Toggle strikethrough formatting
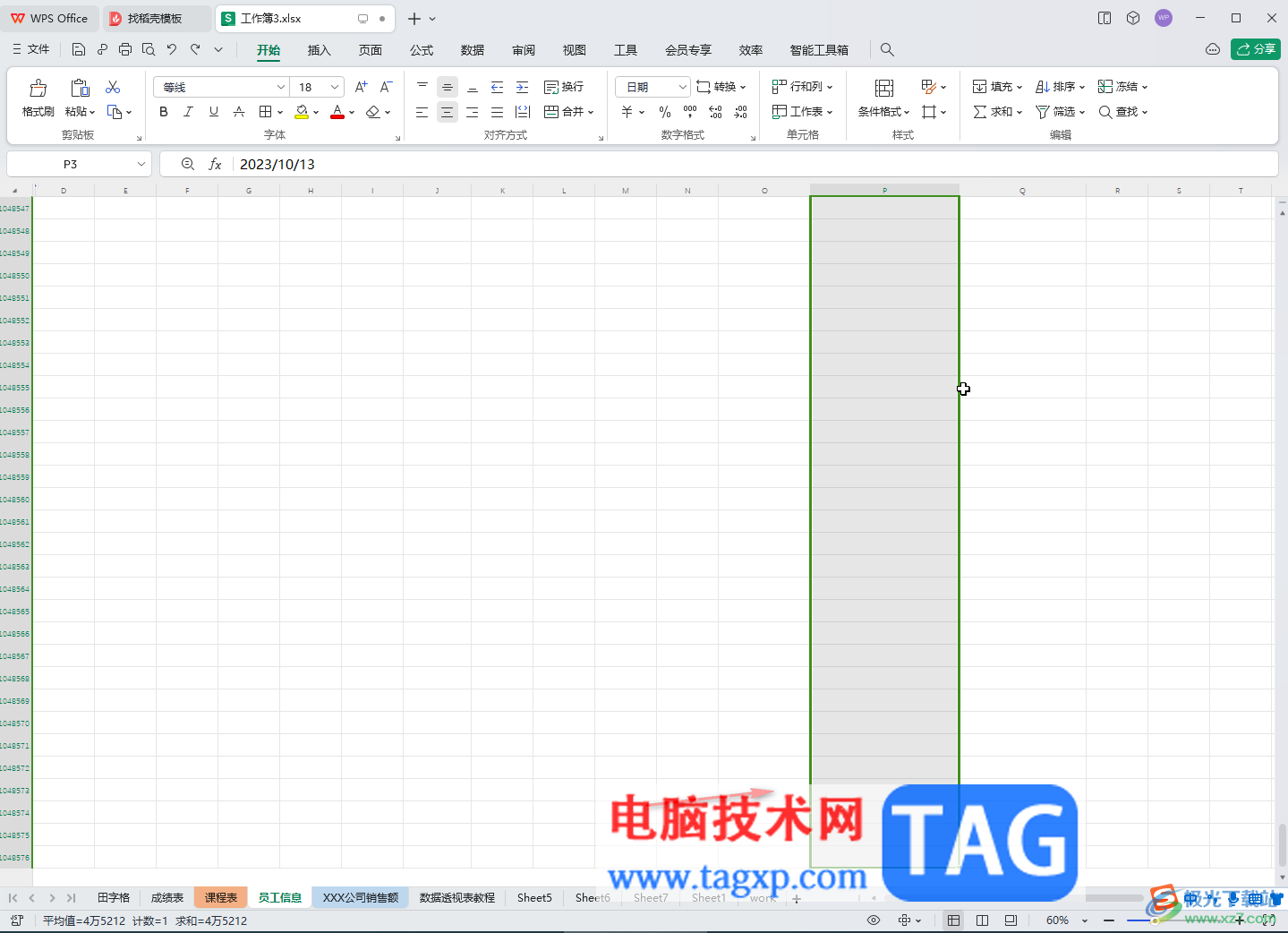1288x933 pixels. pyautogui.click(x=239, y=112)
